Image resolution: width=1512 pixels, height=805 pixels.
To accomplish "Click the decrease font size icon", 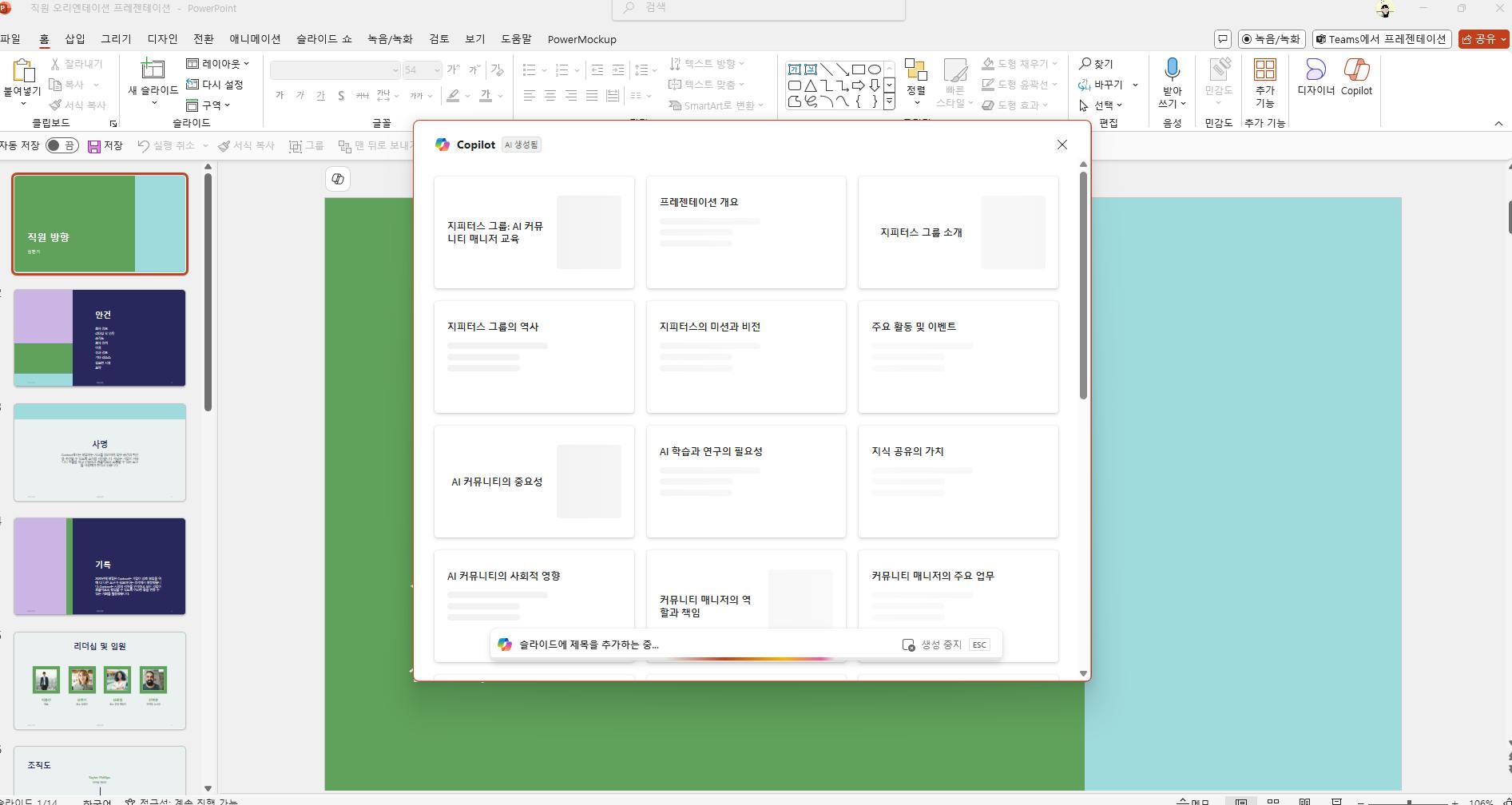I will pyautogui.click(x=474, y=70).
